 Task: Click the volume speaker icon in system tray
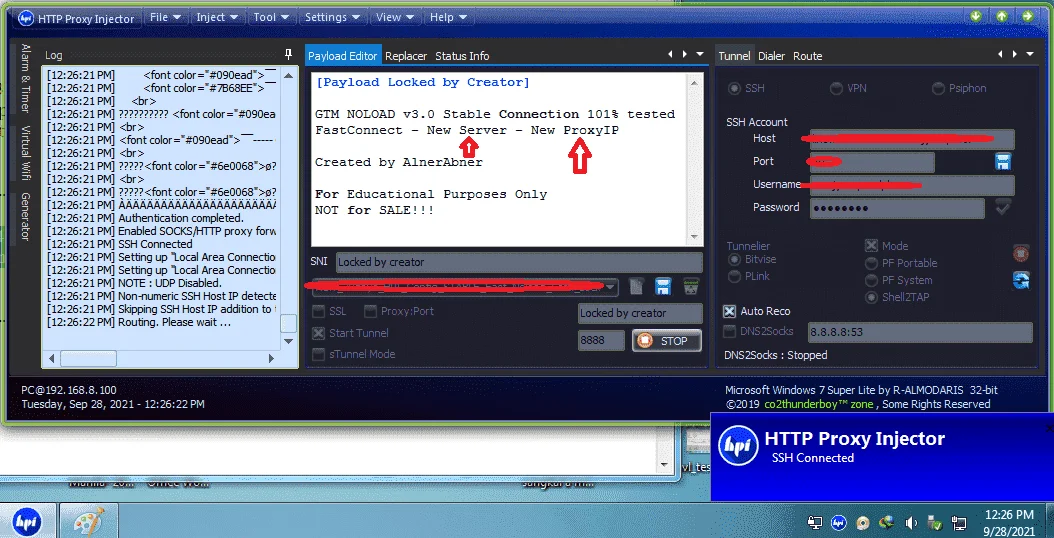pos(911,523)
